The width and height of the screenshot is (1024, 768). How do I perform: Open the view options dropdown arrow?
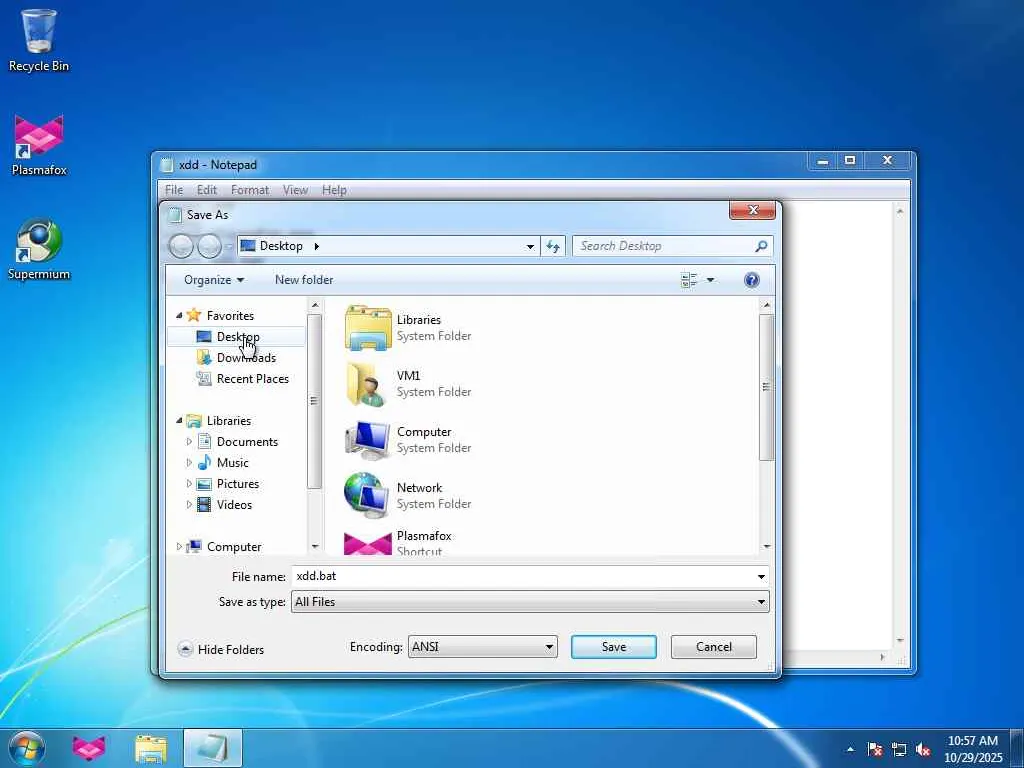click(710, 280)
